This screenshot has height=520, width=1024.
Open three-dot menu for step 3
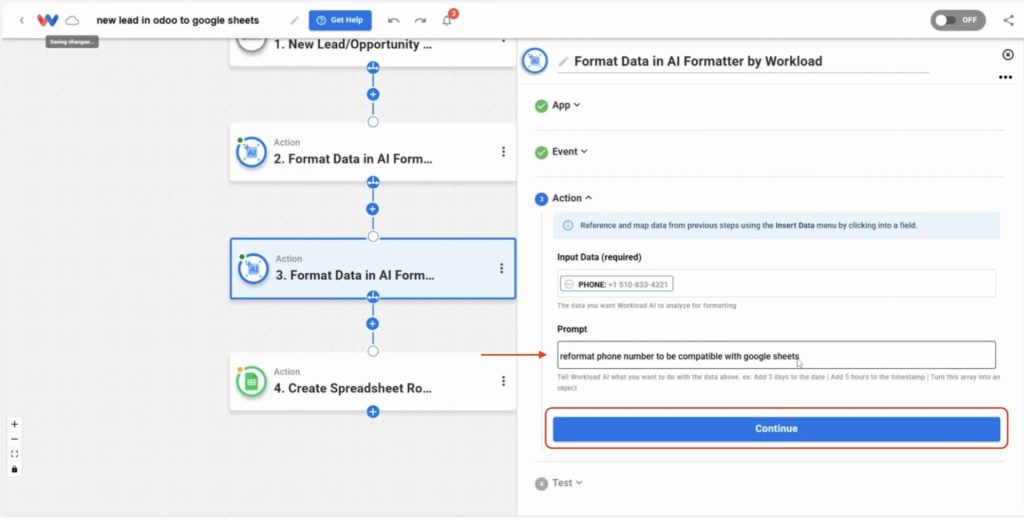(502, 268)
